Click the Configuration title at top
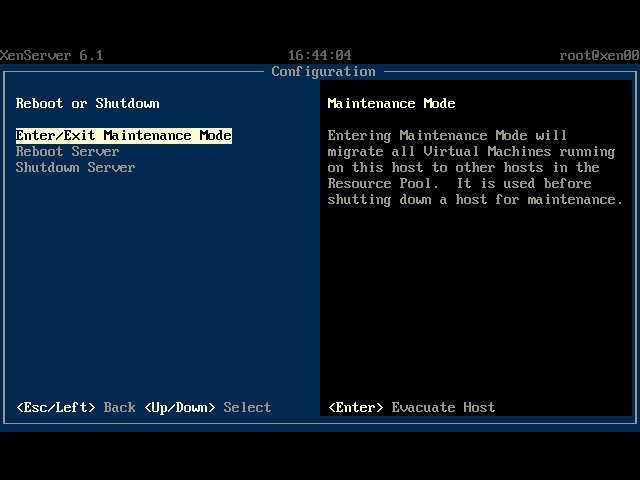The width and height of the screenshot is (640, 480). [x=323, y=72]
